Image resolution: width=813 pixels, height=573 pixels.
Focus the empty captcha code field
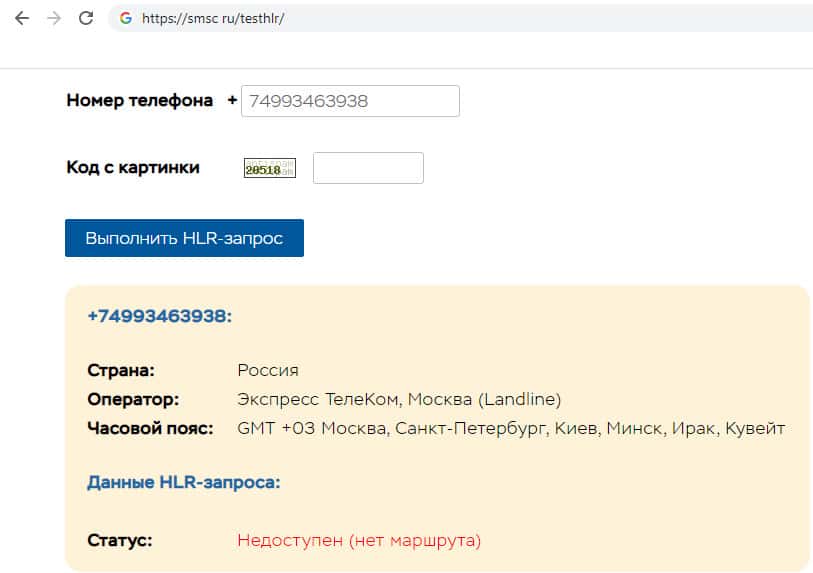[x=368, y=168]
